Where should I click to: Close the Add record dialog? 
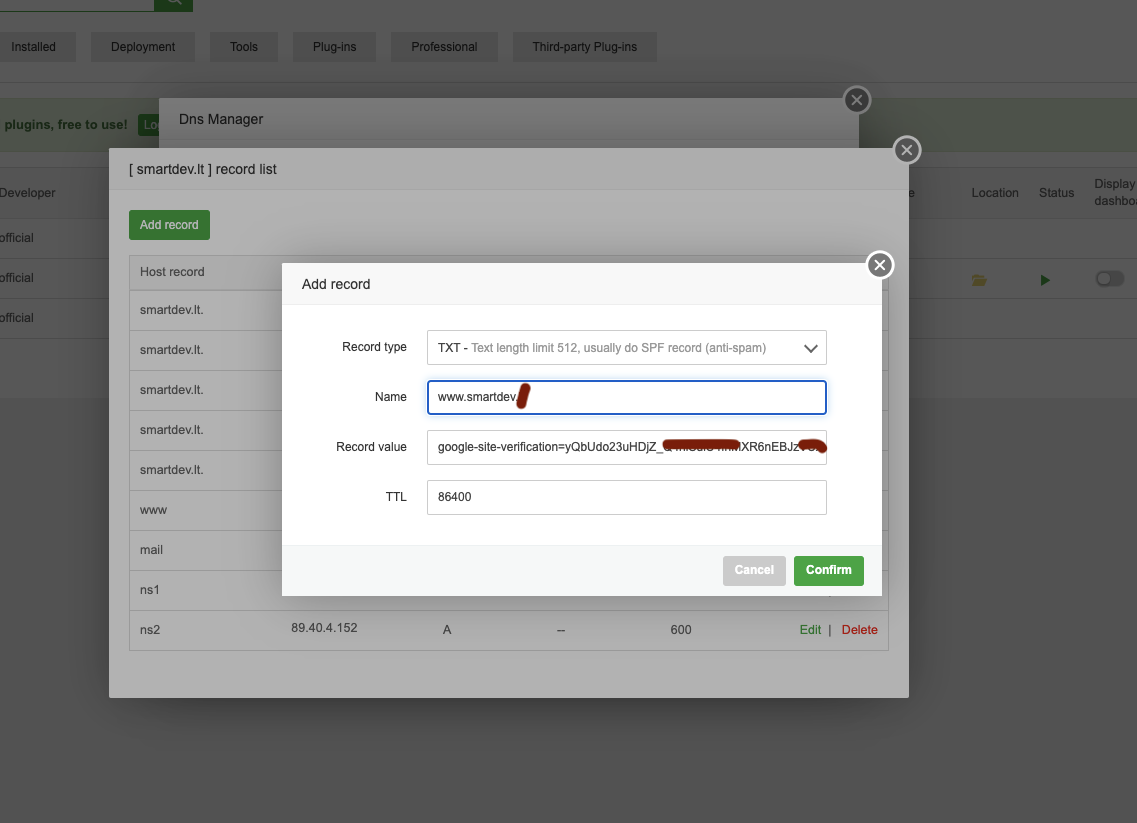point(880,265)
